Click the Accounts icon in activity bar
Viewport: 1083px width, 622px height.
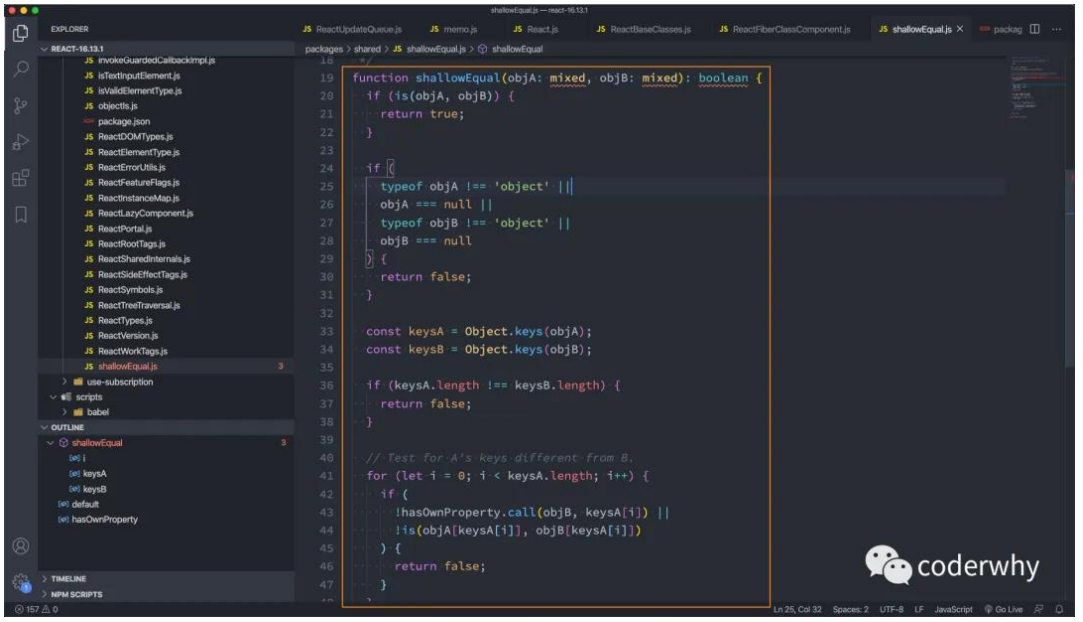[19, 547]
